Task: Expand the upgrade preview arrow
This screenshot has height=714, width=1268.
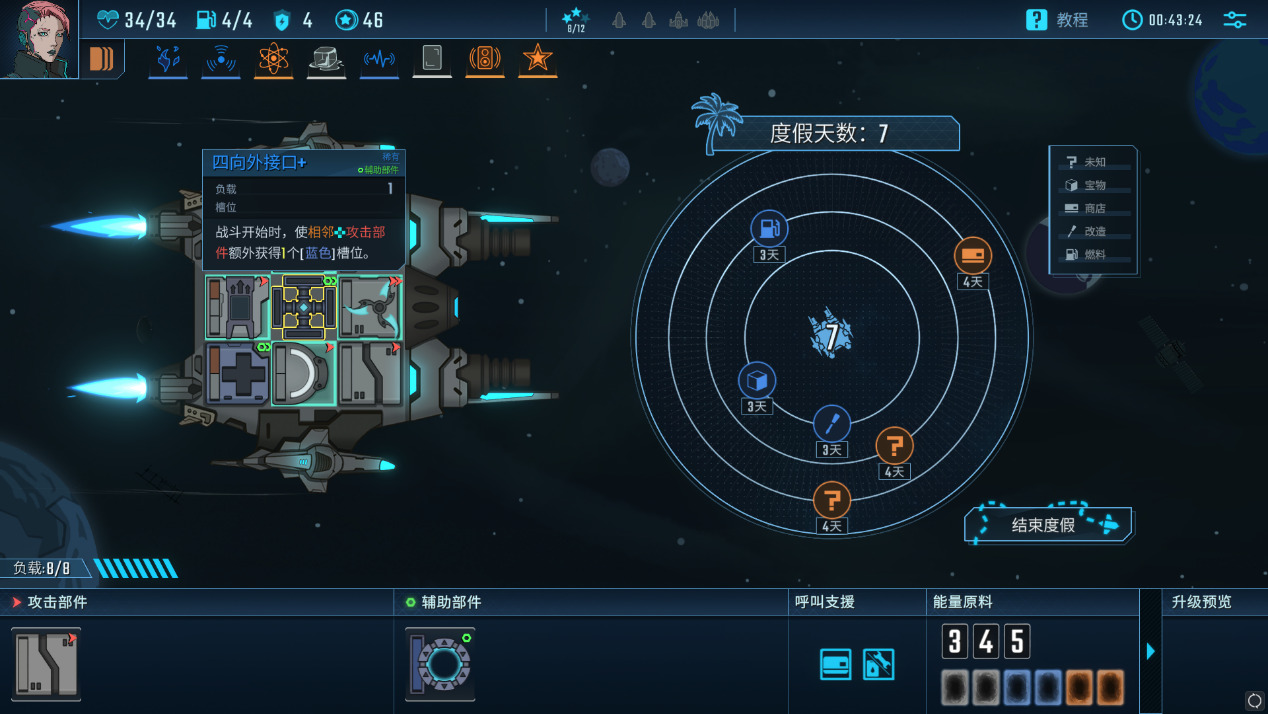Action: coord(1150,651)
